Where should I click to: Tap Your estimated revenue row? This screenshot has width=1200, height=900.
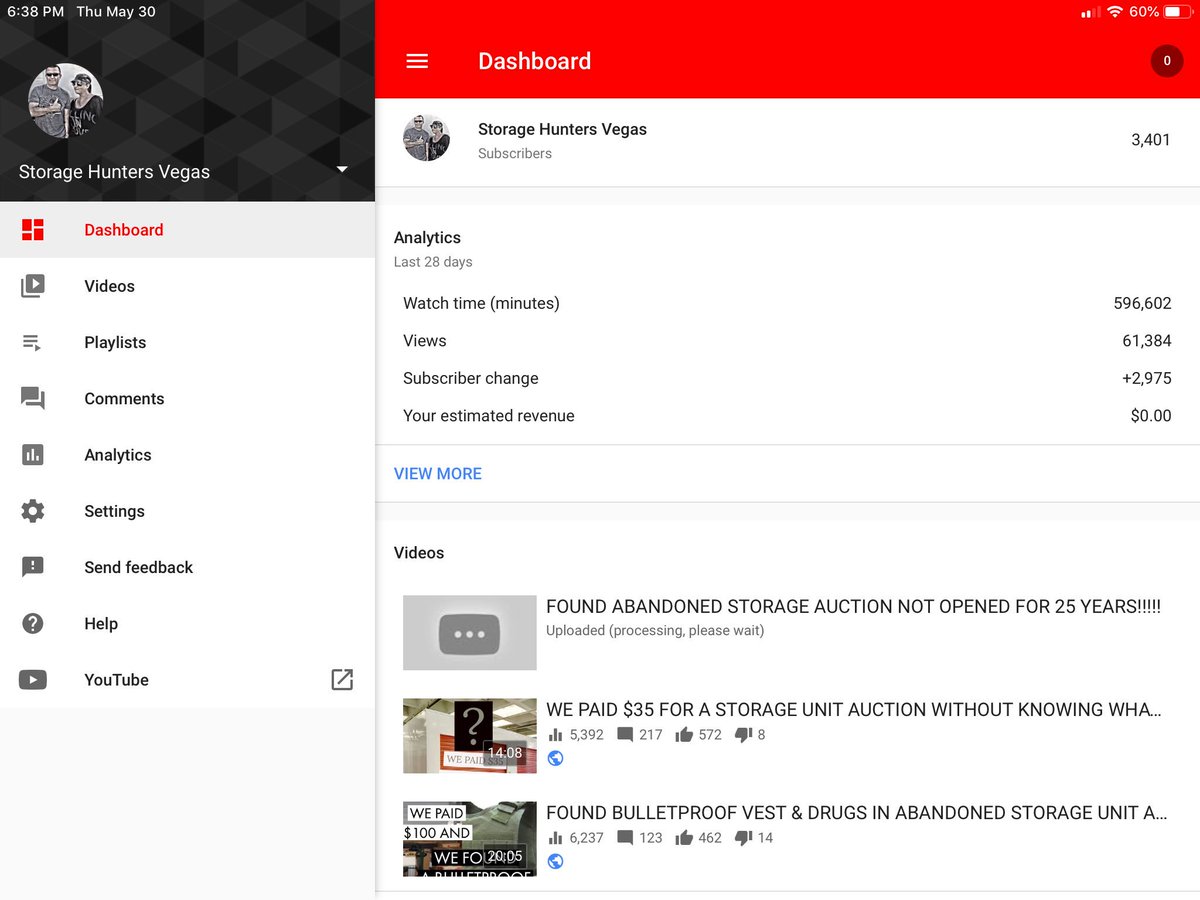coord(787,416)
